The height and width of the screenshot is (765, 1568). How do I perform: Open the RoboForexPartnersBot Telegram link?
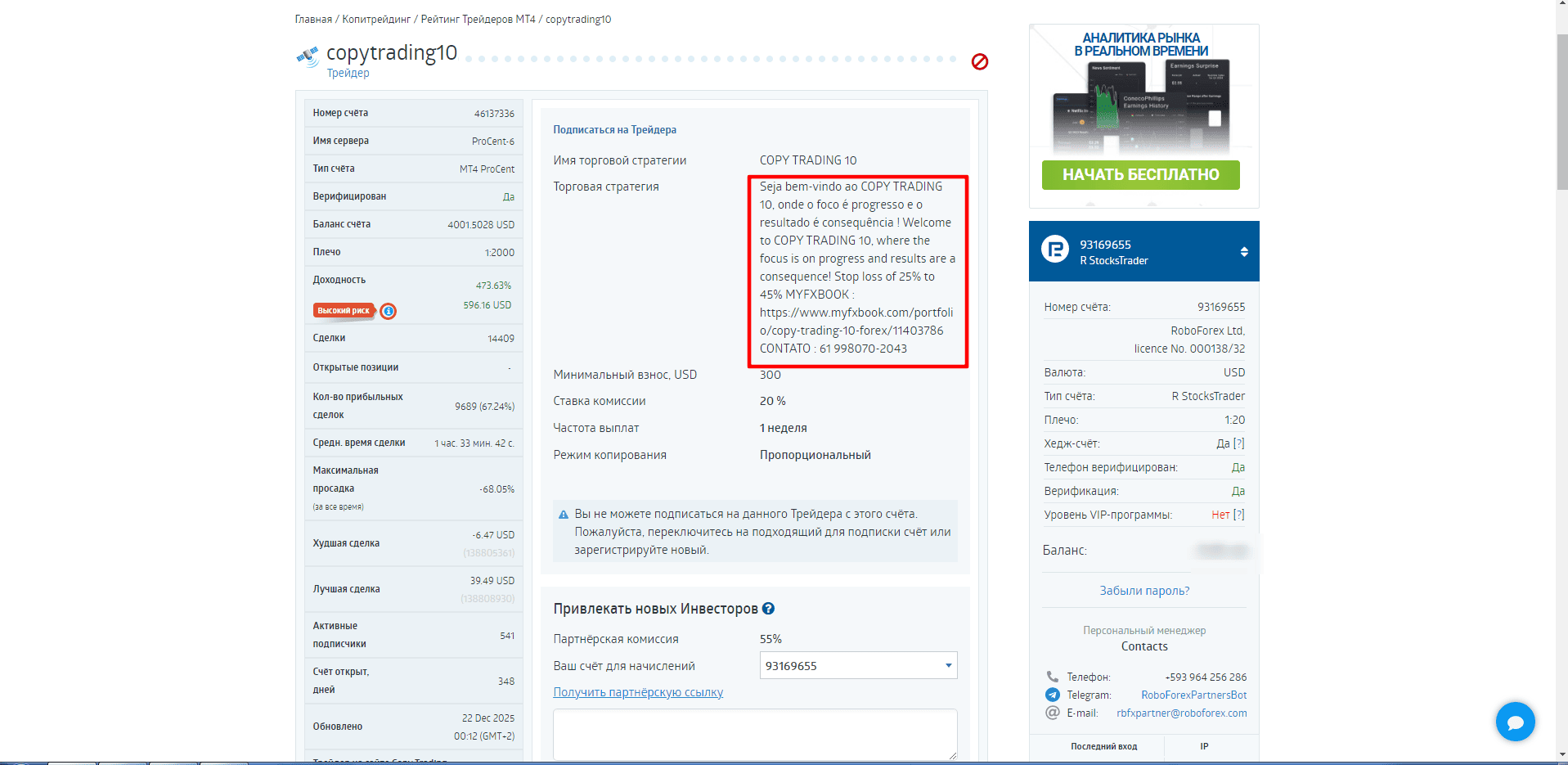pyautogui.click(x=1193, y=695)
